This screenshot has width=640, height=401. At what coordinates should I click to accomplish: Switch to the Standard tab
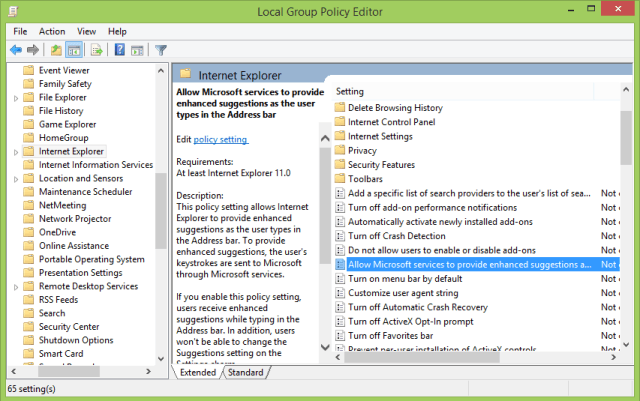click(x=246, y=372)
